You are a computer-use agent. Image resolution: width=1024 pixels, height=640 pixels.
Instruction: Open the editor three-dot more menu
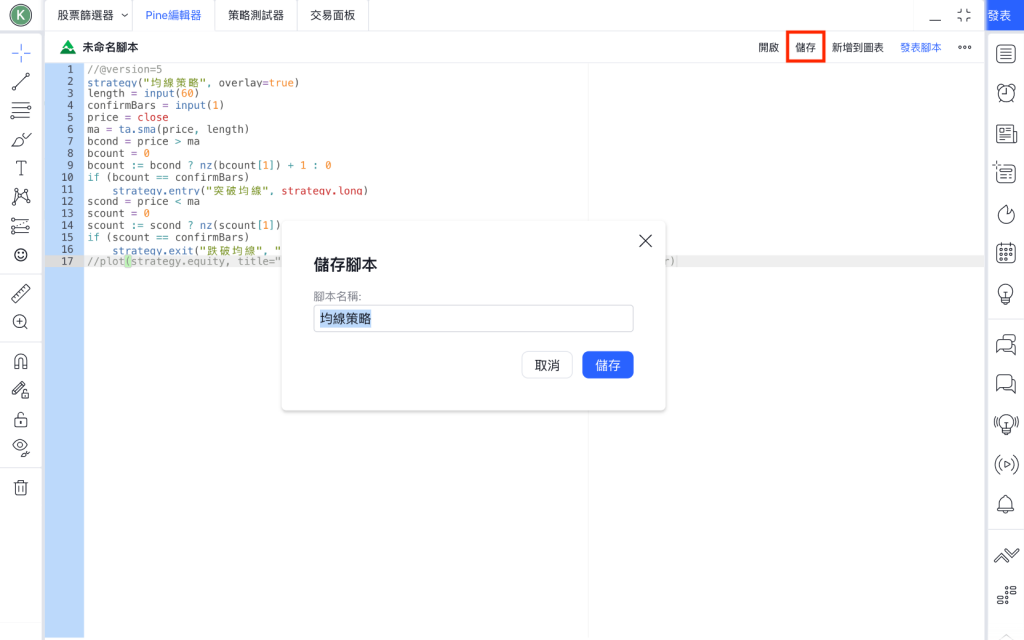965,47
